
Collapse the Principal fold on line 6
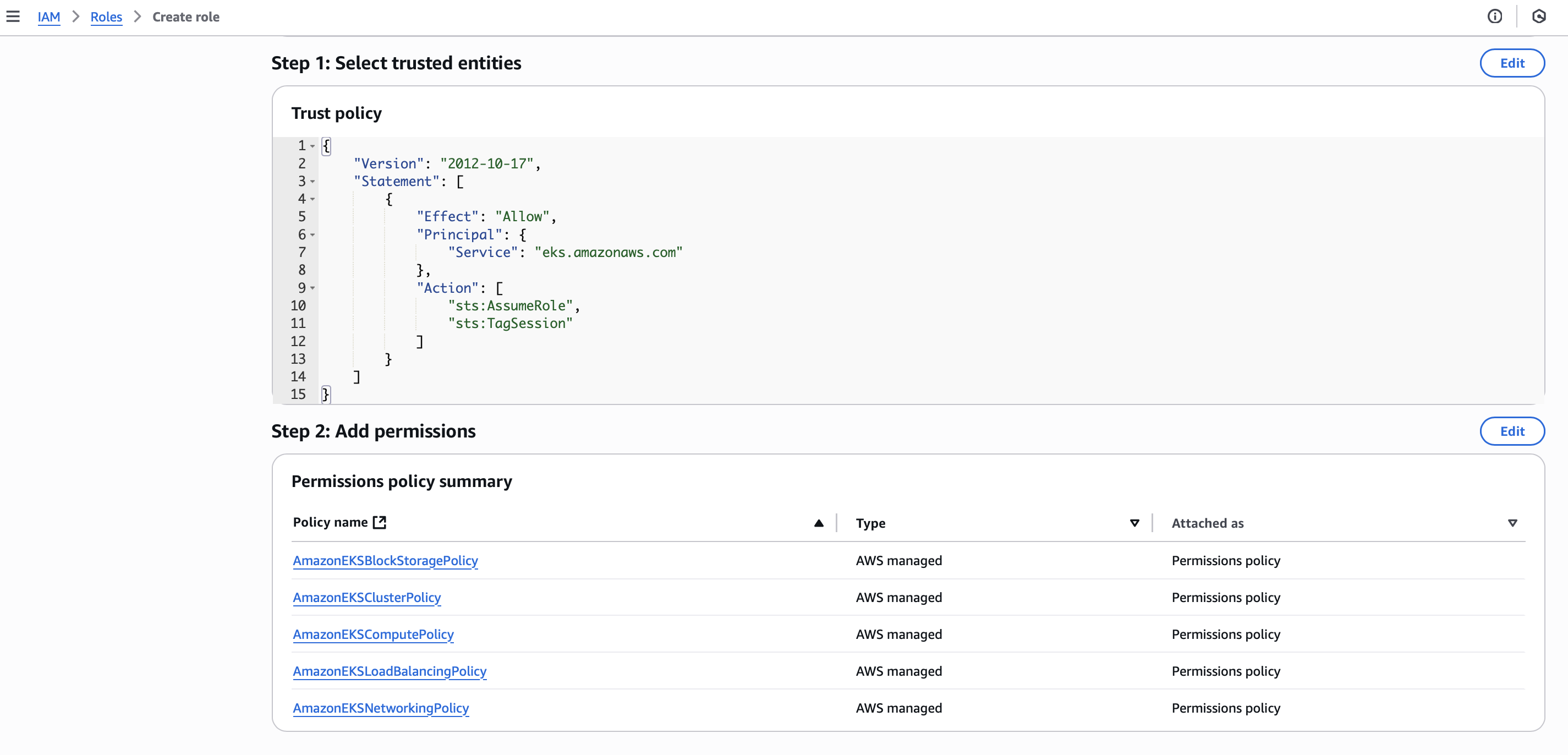312,235
